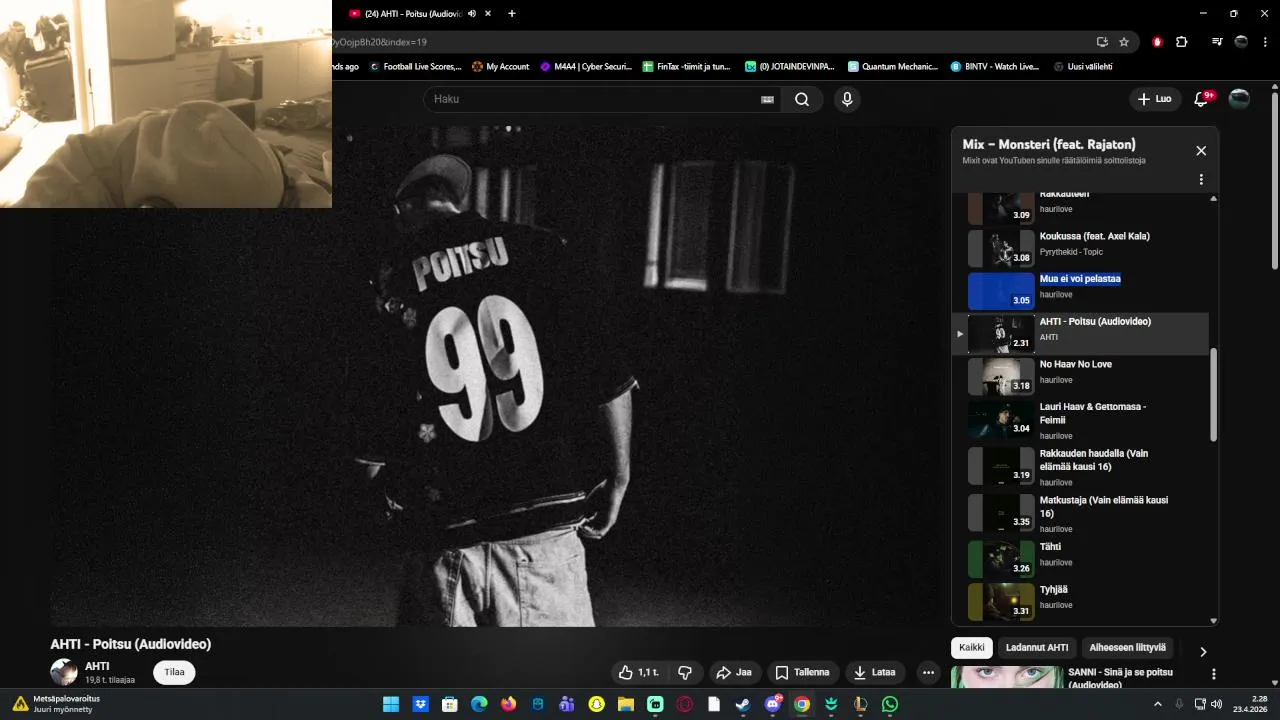Click the install app icon in address bar
Image resolution: width=1280 pixels, height=720 pixels.
1102,42
